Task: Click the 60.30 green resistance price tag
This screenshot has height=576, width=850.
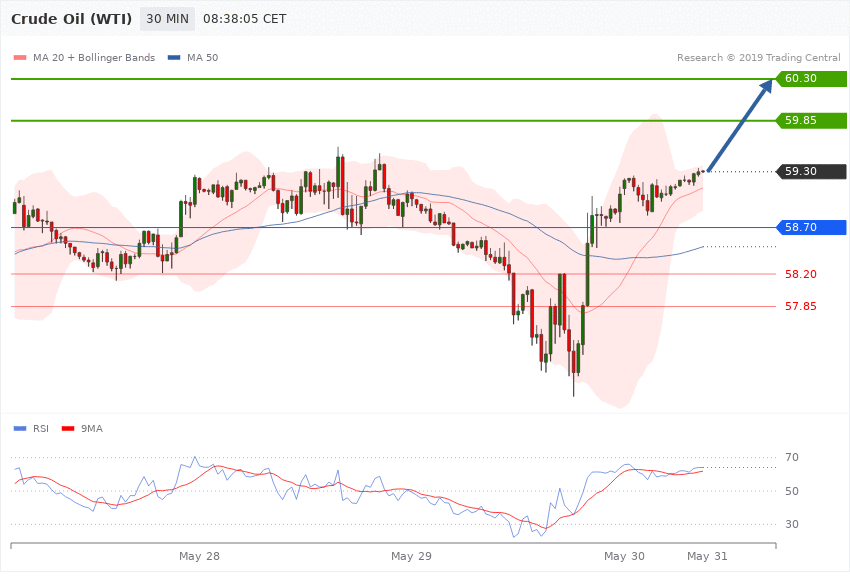Action: pyautogui.click(x=812, y=79)
